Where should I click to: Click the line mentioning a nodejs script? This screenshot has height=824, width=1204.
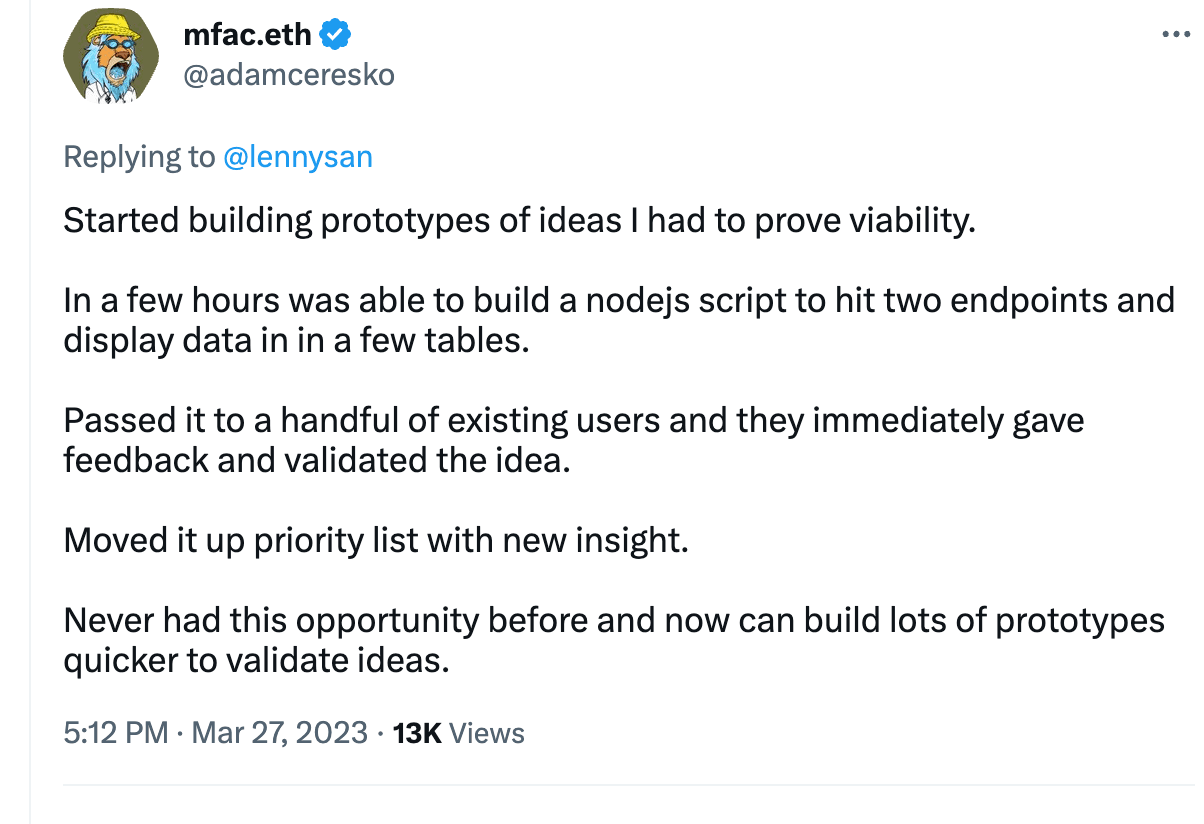point(618,300)
